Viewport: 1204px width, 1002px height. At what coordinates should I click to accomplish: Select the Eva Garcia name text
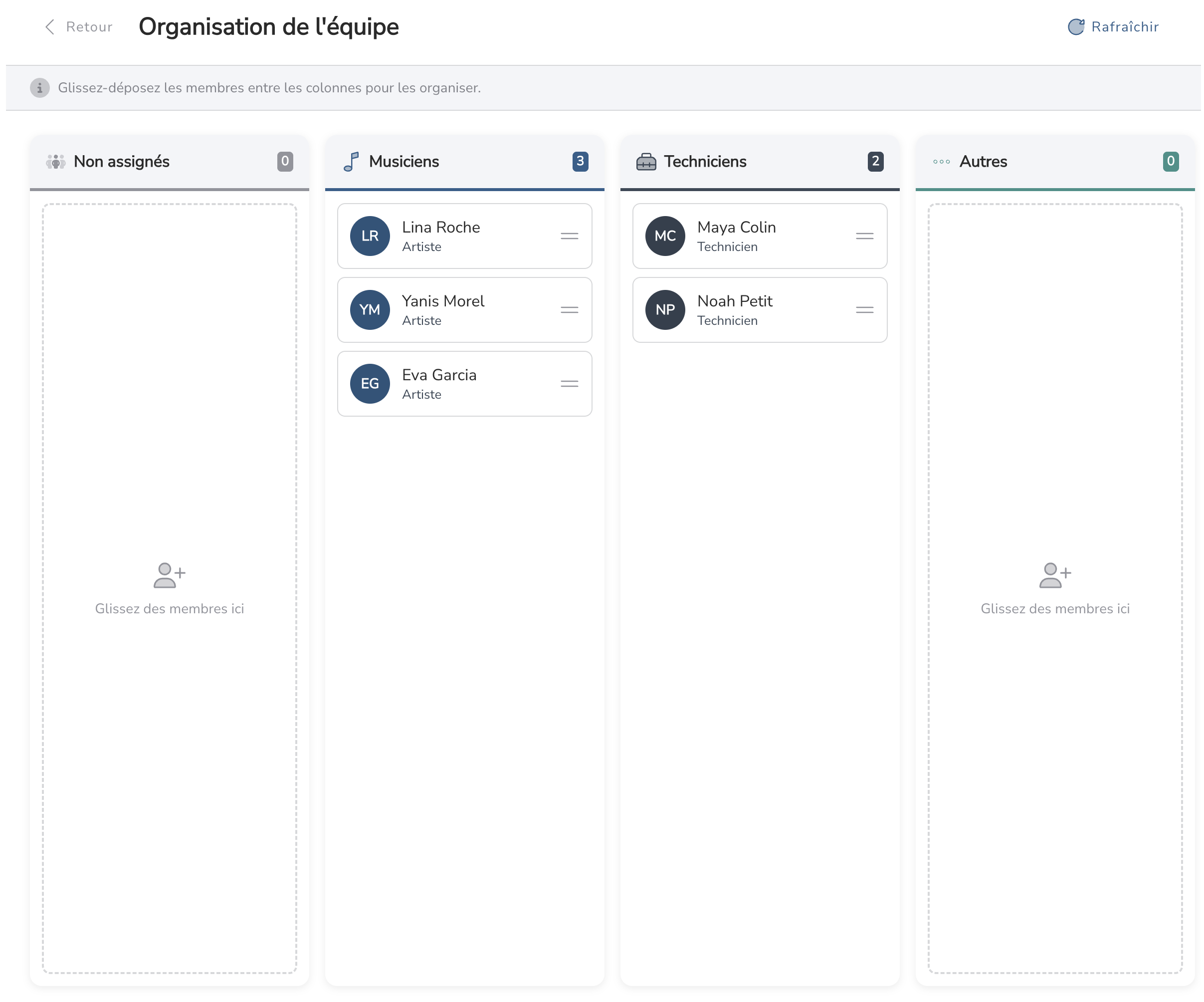point(439,375)
